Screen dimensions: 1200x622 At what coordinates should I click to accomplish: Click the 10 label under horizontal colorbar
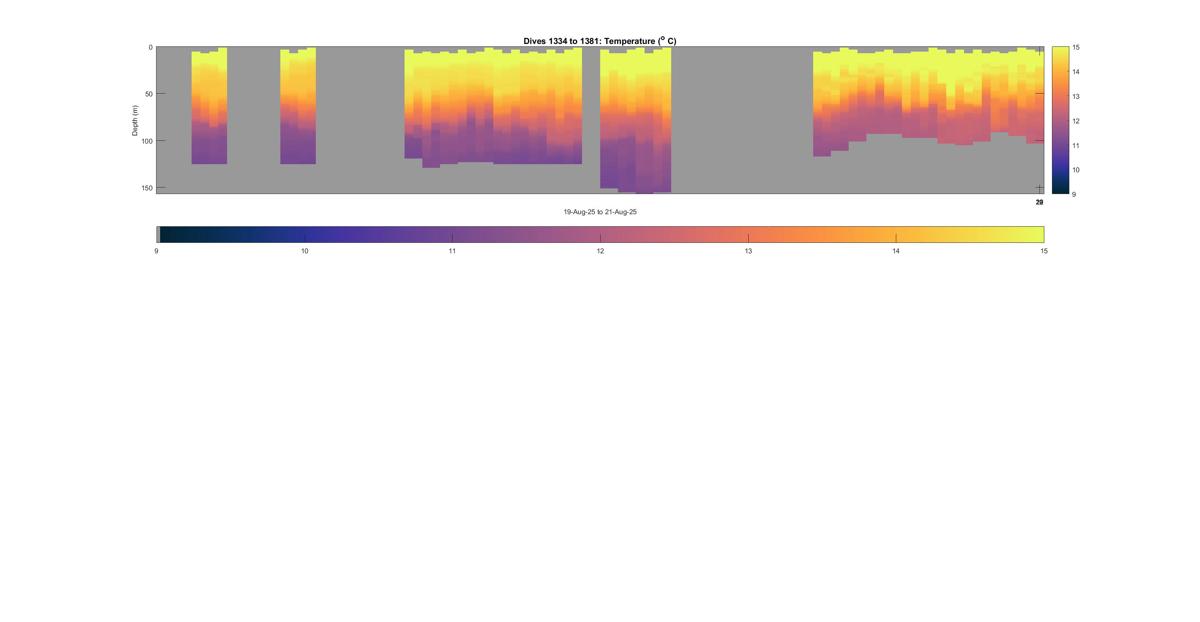[x=304, y=252]
